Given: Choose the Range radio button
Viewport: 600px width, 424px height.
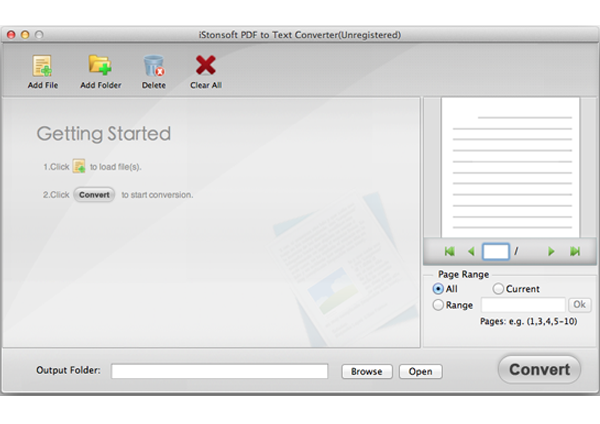Looking at the screenshot, I should tap(438, 305).
